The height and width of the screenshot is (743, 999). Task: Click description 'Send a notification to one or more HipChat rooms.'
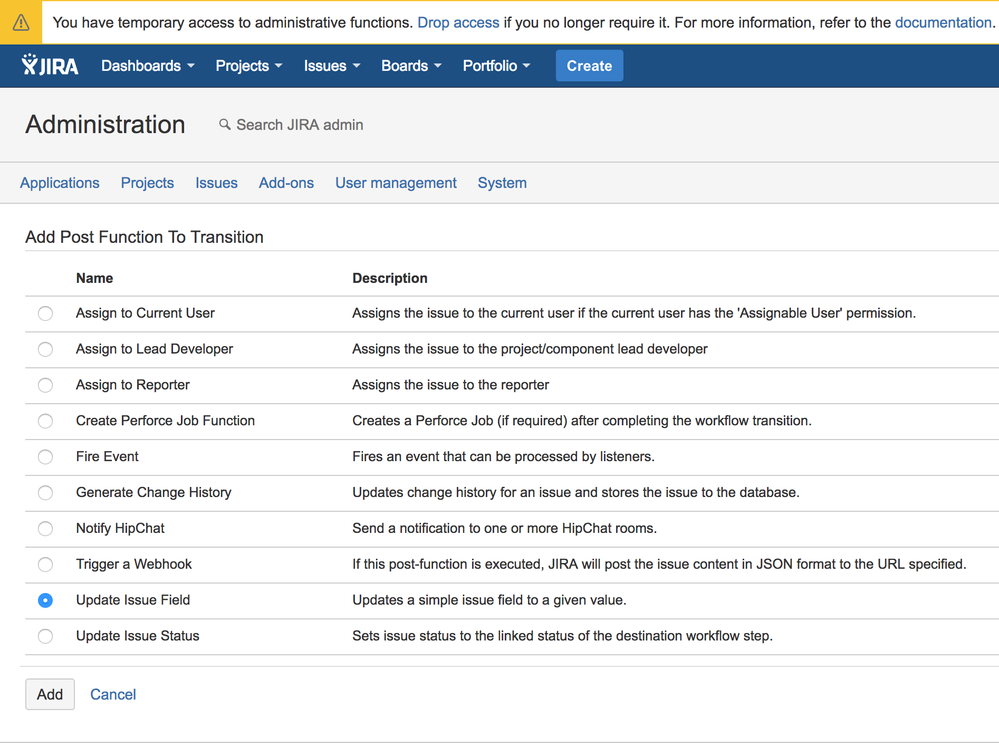(505, 528)
